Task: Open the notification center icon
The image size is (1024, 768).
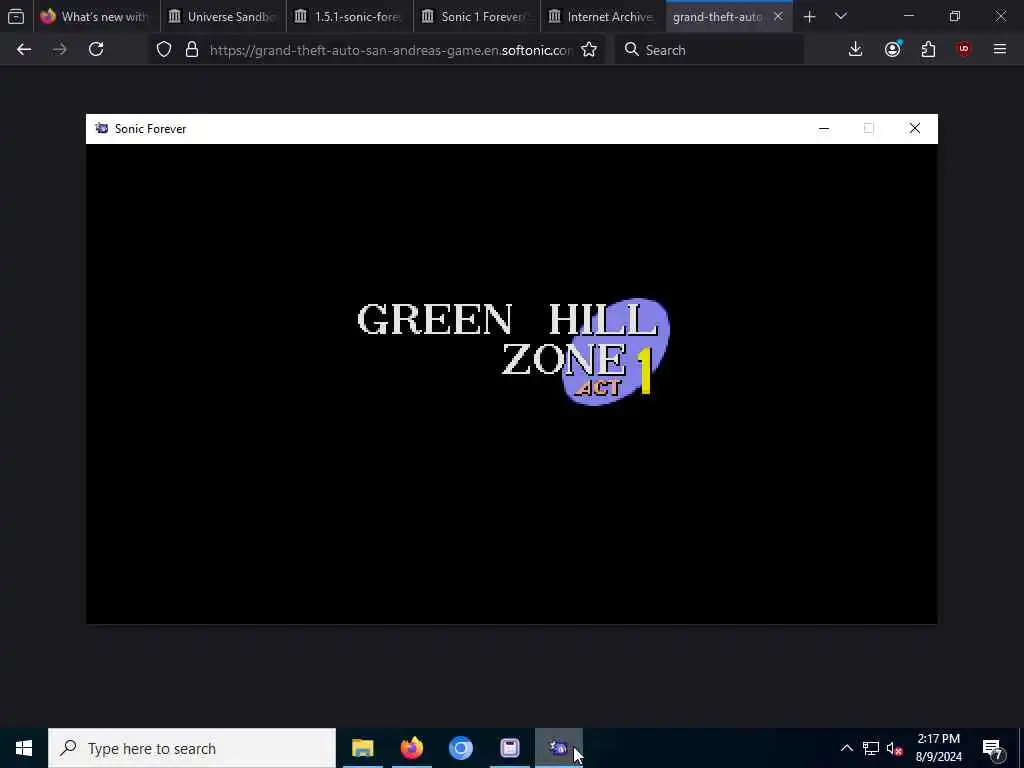Action: [x=993, y=748]
